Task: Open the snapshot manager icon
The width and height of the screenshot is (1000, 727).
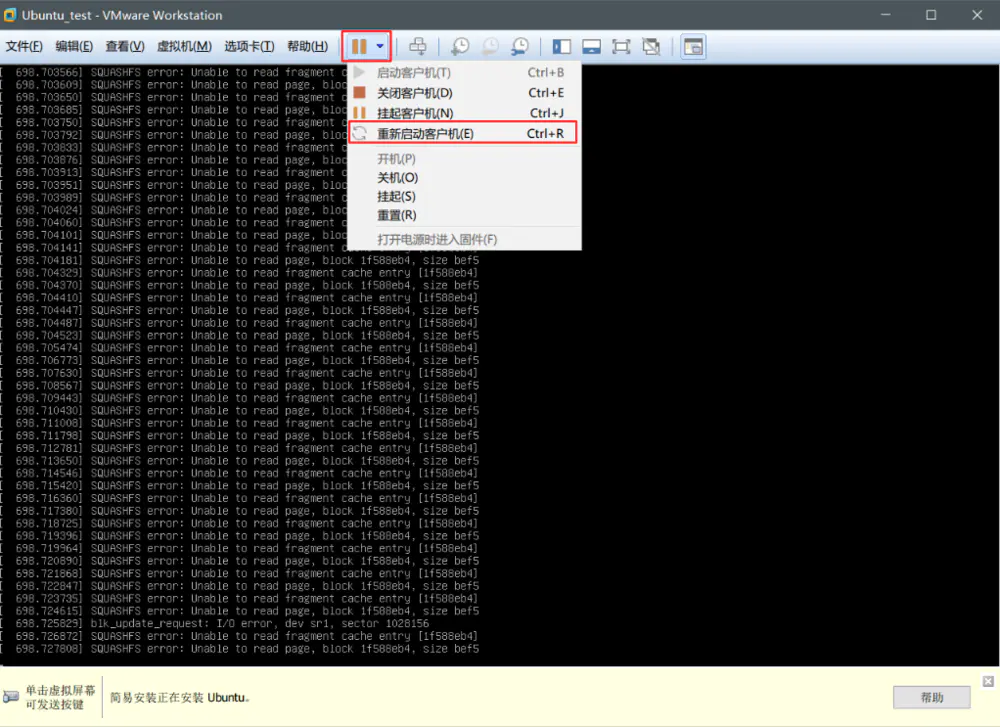Action: (x=520, y=47)
